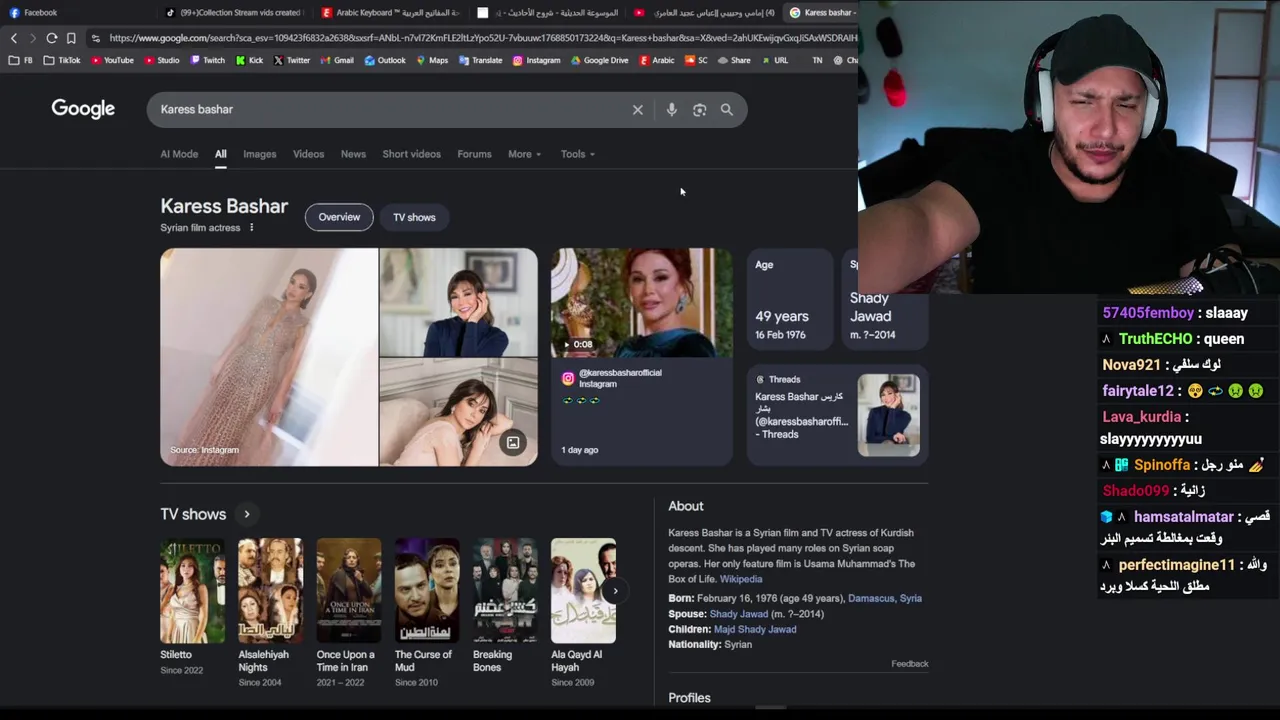Switch to the Arabic Keyboard browser tab
Screen dimensions: 1280x720
click(391, 13)
